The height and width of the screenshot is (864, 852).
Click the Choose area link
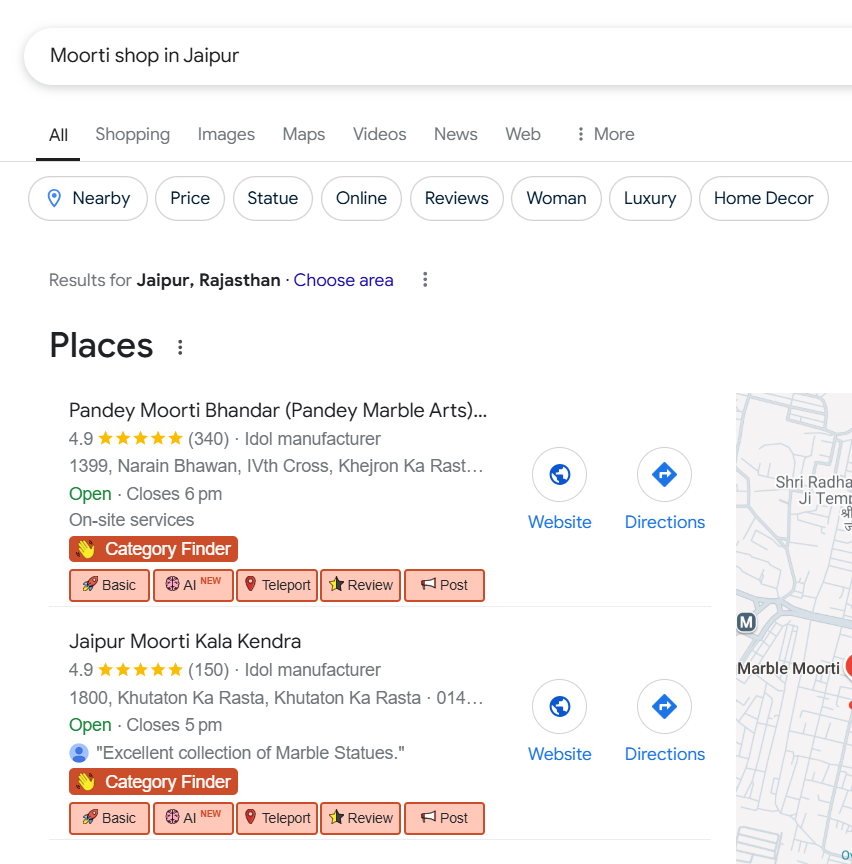(x=343, y=280)
